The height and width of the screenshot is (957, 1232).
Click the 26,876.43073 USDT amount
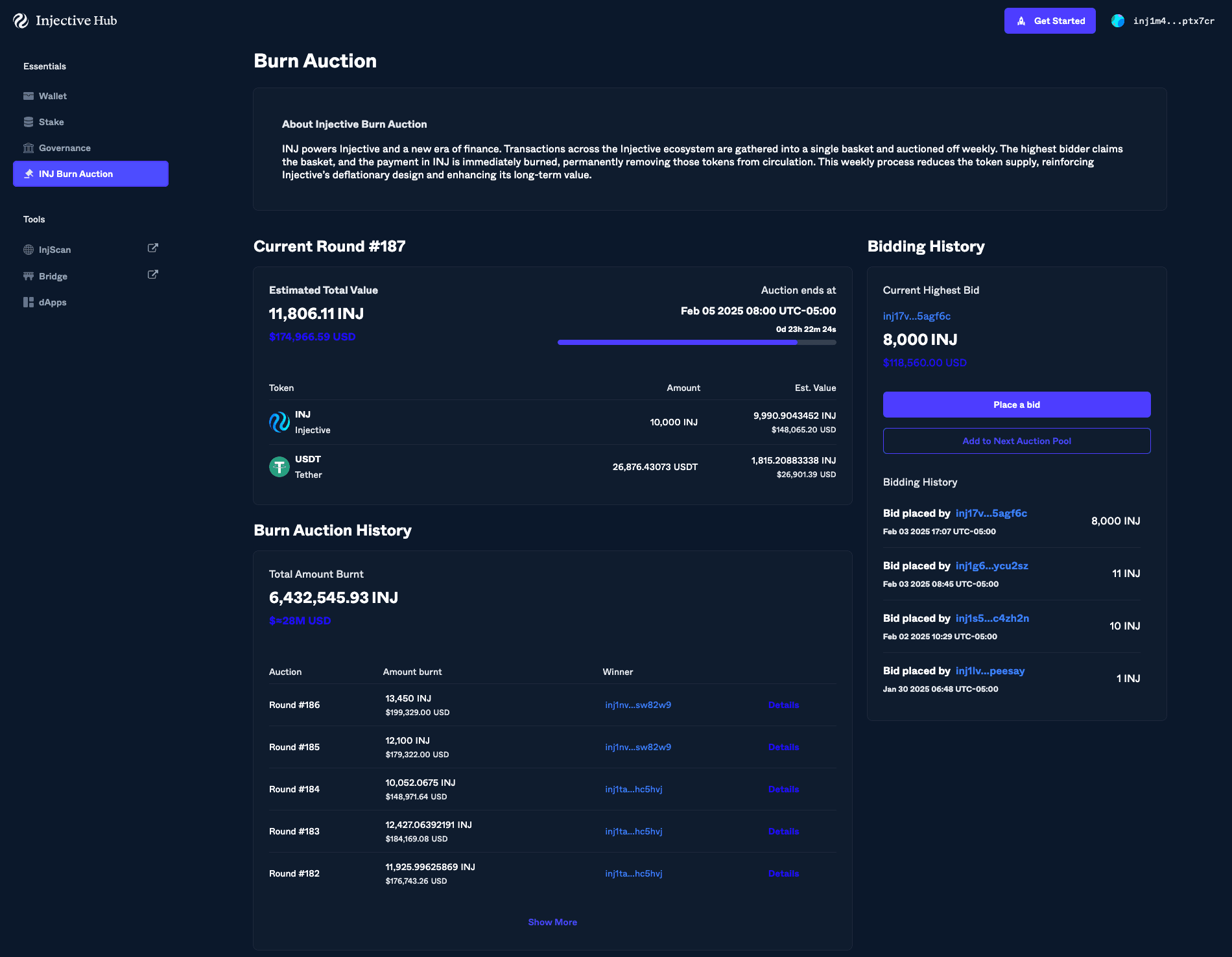click(655, 467)
